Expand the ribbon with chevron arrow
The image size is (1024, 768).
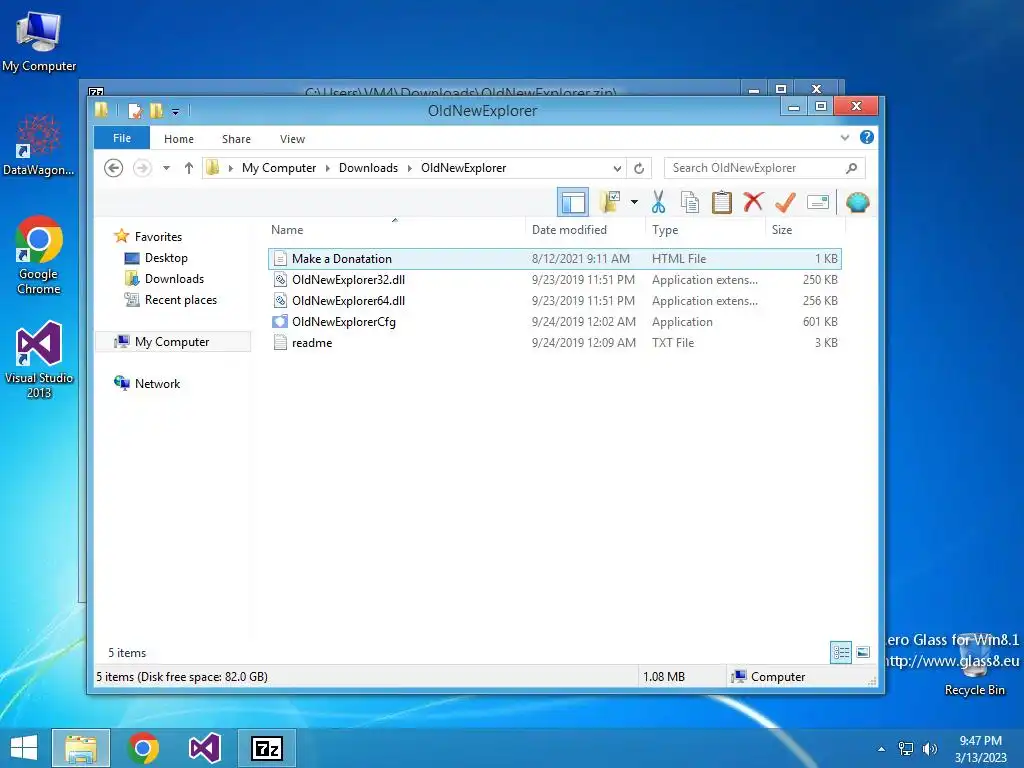pyautogui.click(x=844, y=138)
